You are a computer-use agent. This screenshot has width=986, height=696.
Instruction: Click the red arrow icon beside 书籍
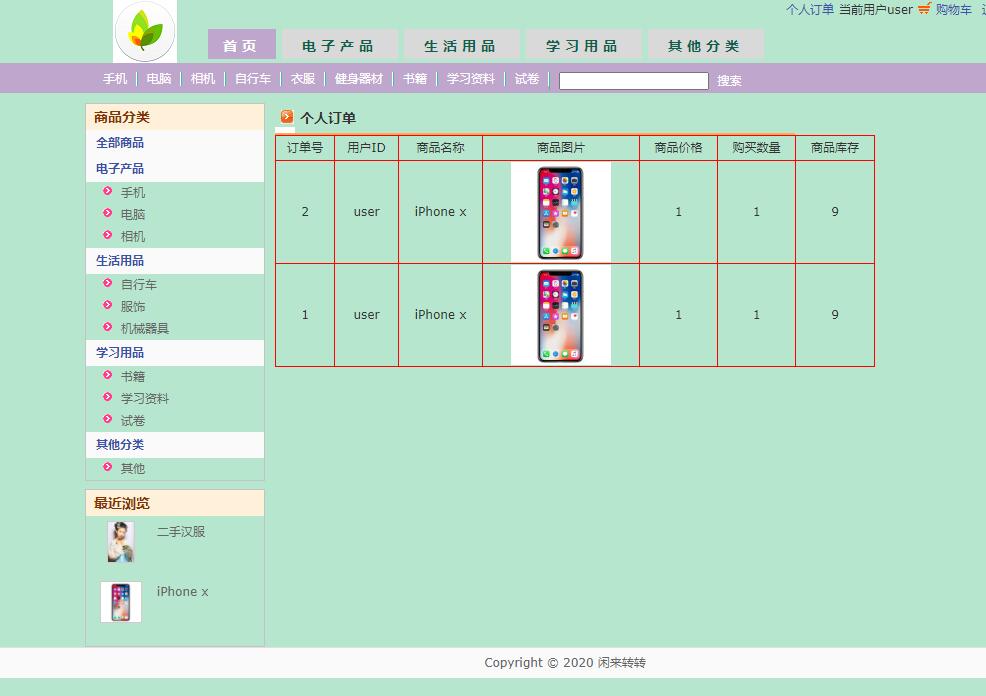[x=109, y=376]
